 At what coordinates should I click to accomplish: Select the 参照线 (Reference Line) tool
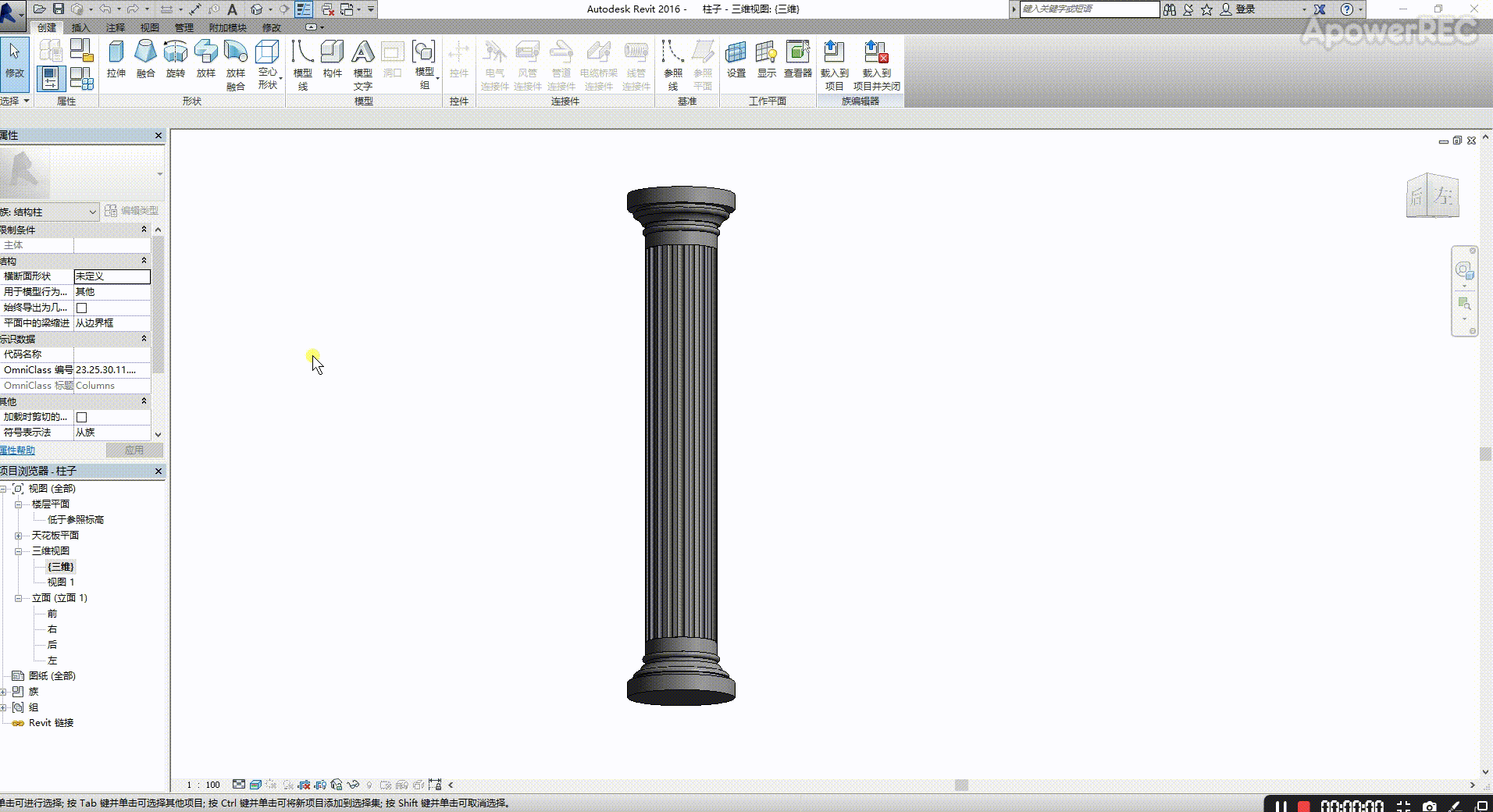point(672,64)
